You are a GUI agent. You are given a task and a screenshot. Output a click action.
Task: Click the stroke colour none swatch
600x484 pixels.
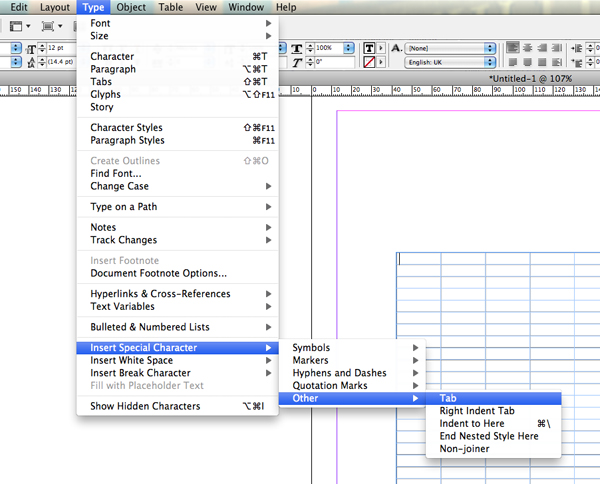click(x=369, y=62)
